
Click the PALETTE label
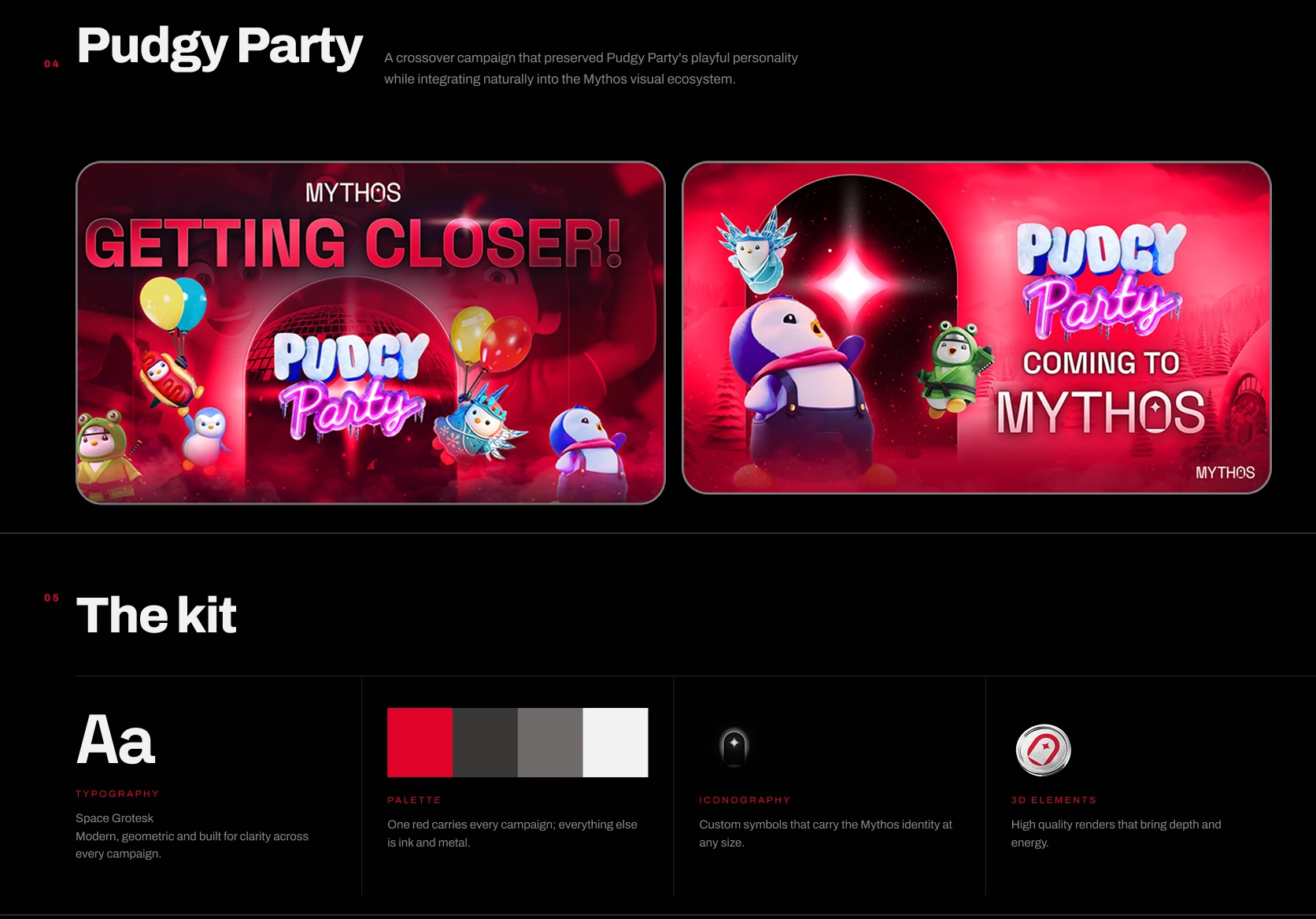click(x=414, y=800)
